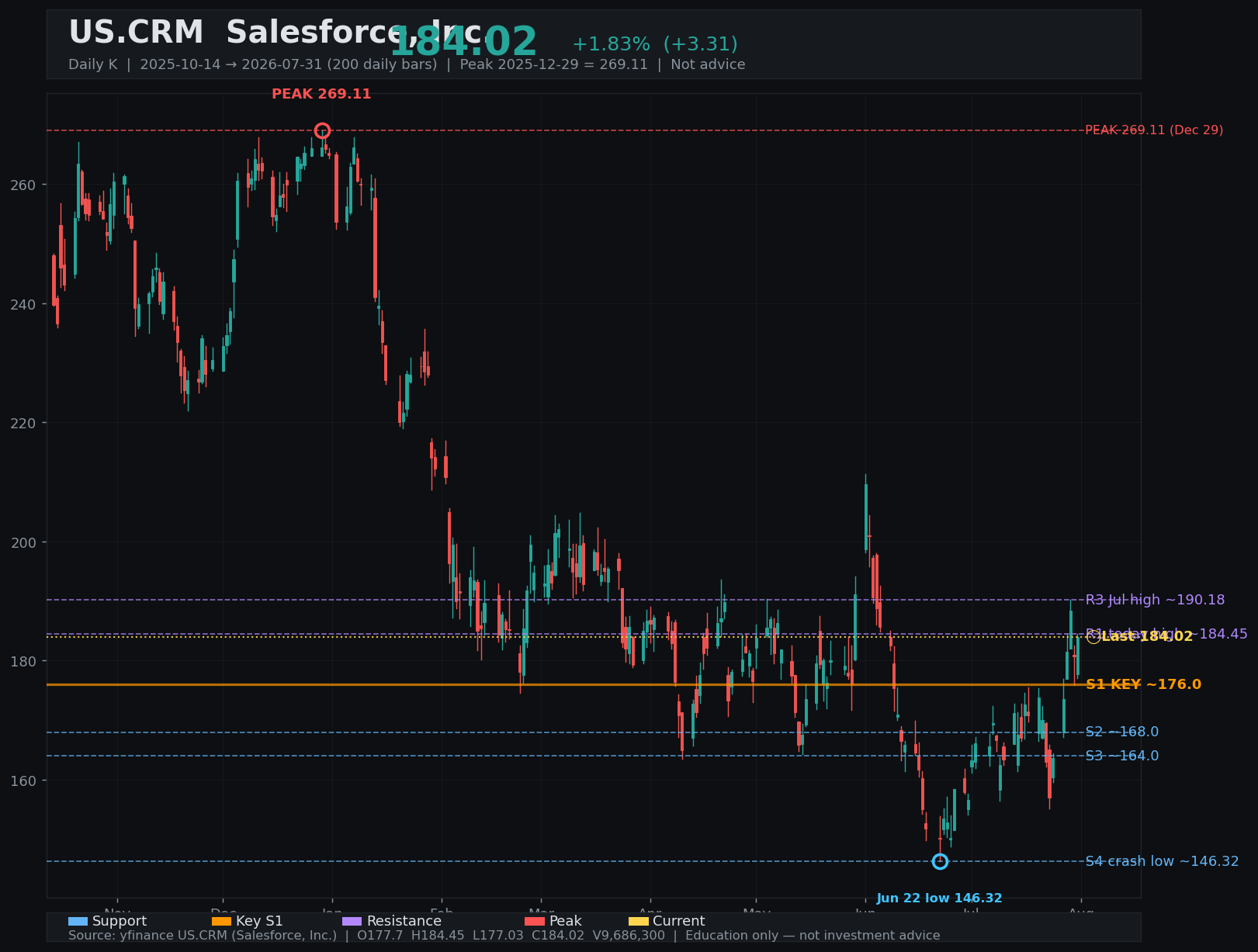
Task: Click the 'S1 KEY ~176.0' label
Action: coord(1143,684)
